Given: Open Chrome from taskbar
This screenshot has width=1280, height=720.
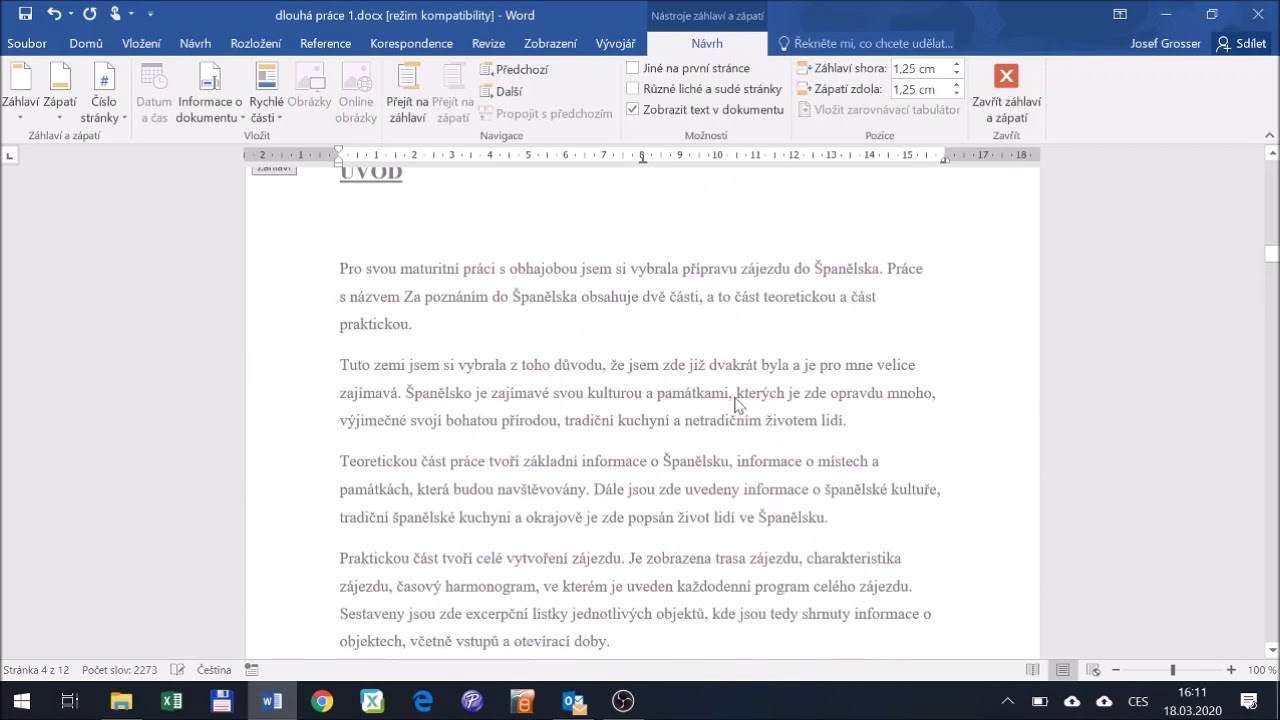Looking at the screenshot, I should point(322,701).
